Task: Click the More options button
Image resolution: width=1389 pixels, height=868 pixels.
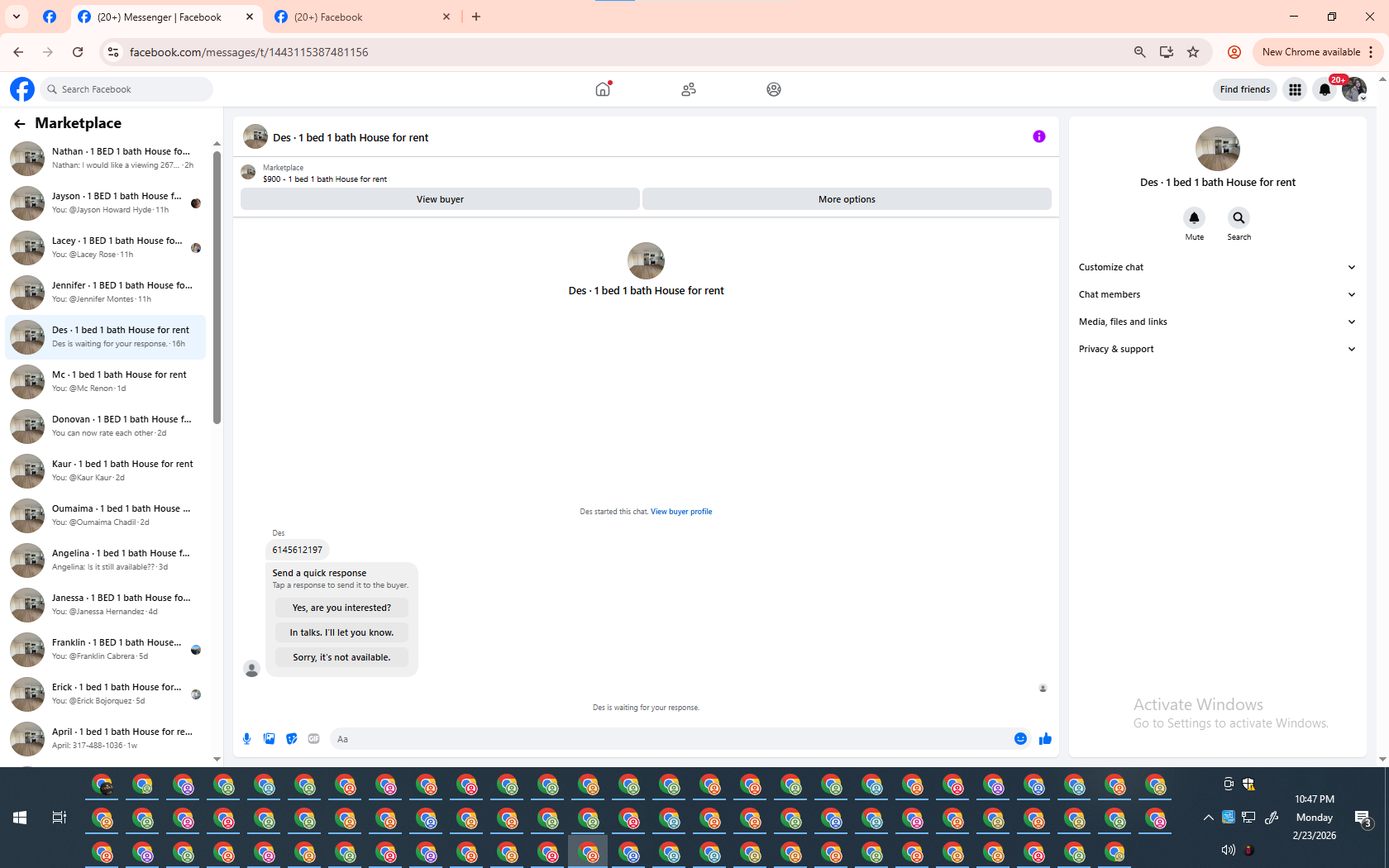Action: pos(847,199)
